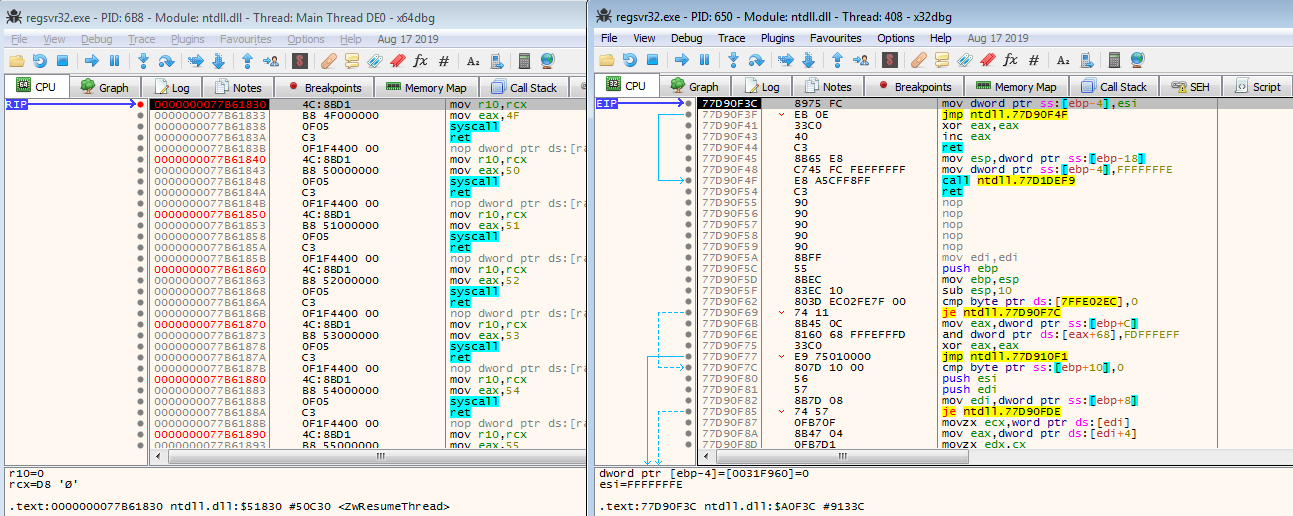Open Calculator icon in x64dbg toolbar
Screen dimensions: 1293x516
[524, 60]
